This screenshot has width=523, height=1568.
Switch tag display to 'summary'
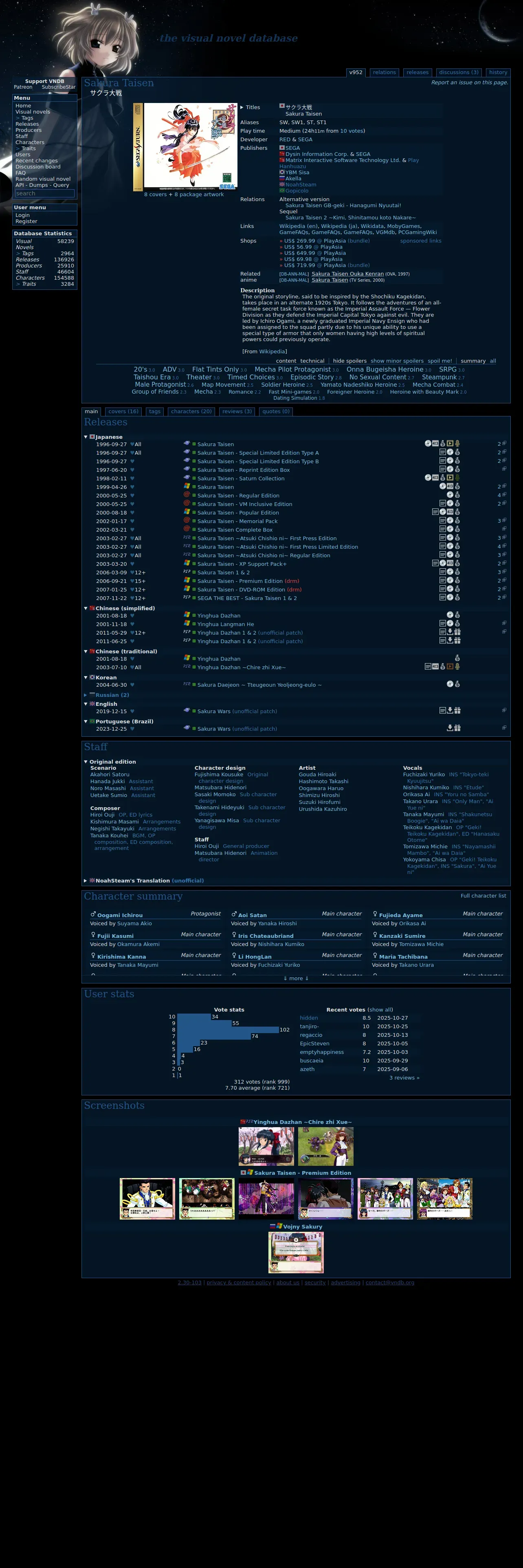click(473, 361)
